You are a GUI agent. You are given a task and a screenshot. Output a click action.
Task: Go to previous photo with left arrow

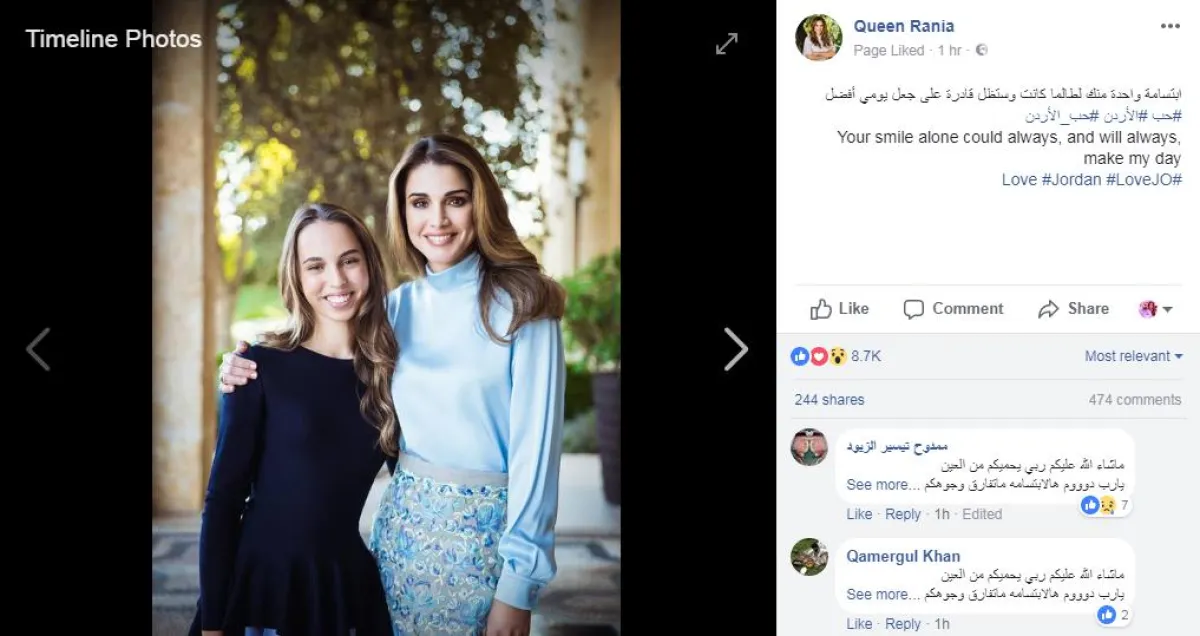[x=38, y=349]
